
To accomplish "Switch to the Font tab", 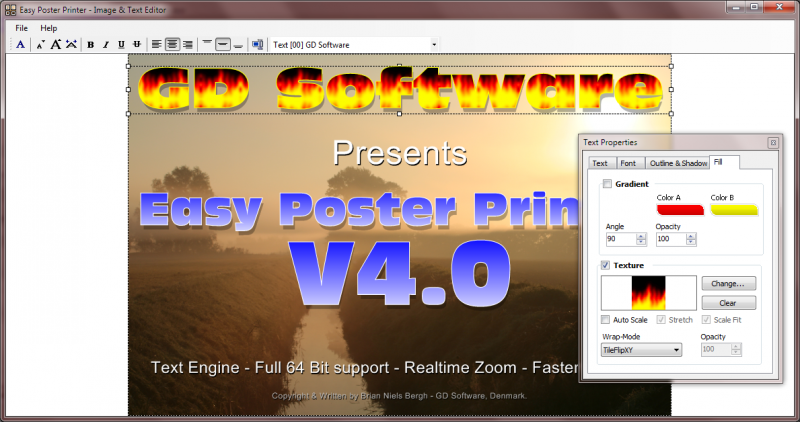I will tap(628, 163).
